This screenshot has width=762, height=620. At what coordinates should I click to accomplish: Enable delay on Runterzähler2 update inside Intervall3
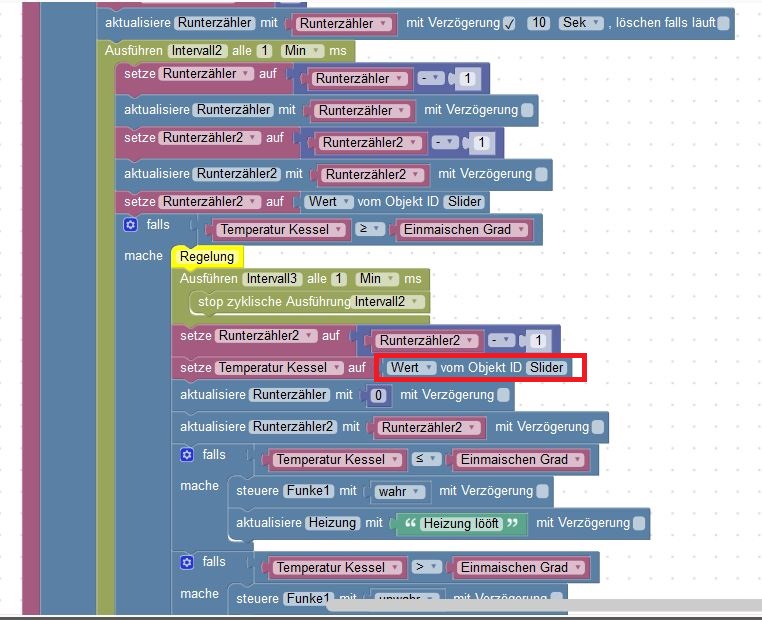598,427
